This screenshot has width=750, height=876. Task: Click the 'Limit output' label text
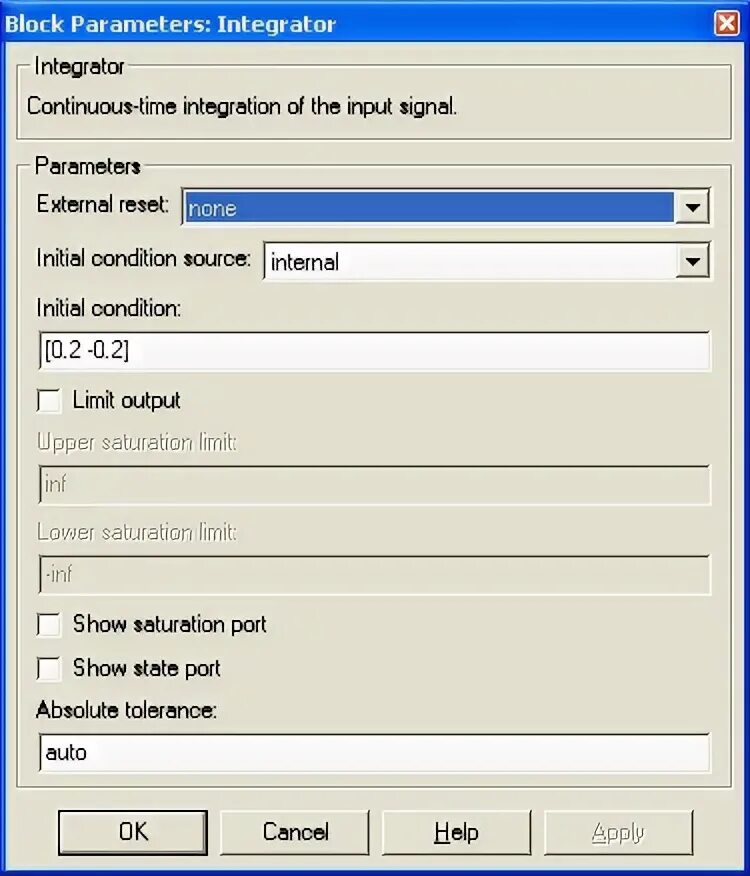coord(126,401)
